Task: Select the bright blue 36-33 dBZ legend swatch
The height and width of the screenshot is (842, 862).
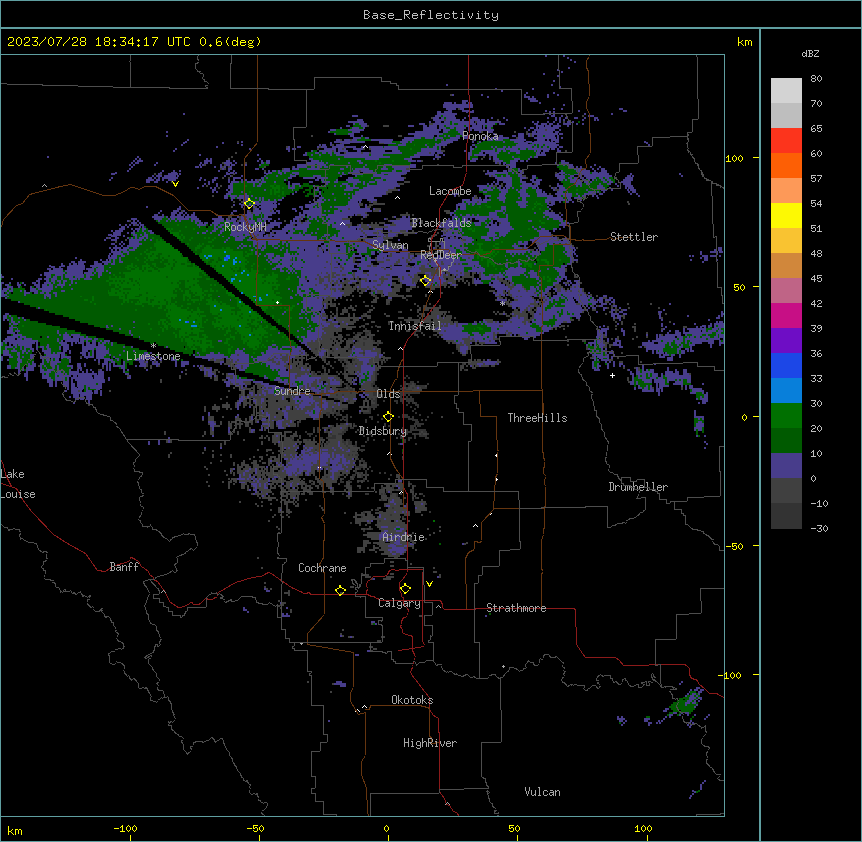Action: click(786, 365)
